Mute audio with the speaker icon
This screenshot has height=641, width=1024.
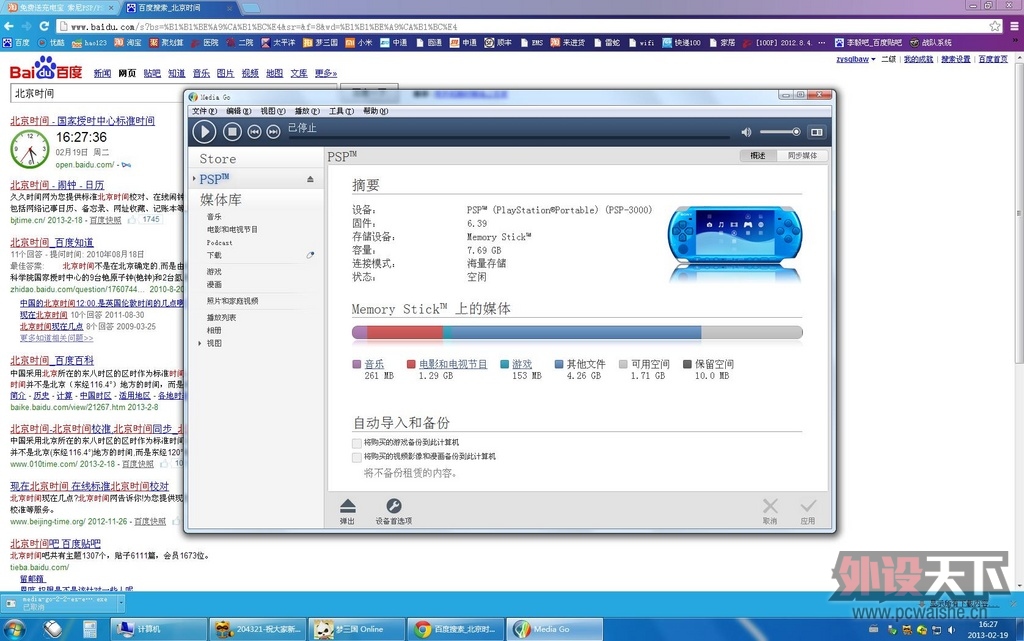pos(746,132)
